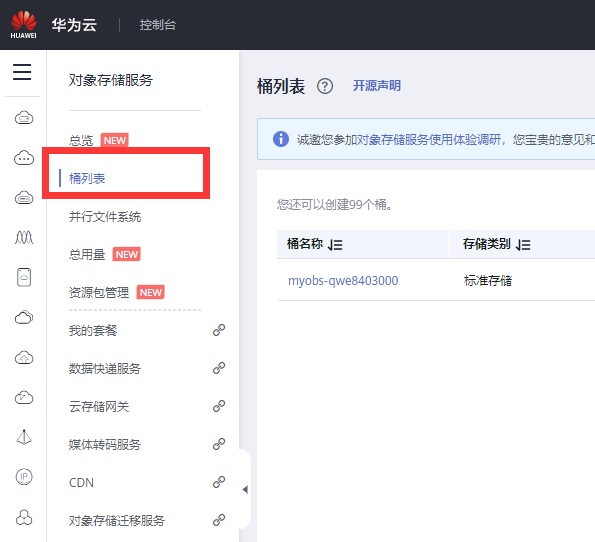Go to 总览 in the navigation
The height and width of the screenshot is (542, 595).
81,140
